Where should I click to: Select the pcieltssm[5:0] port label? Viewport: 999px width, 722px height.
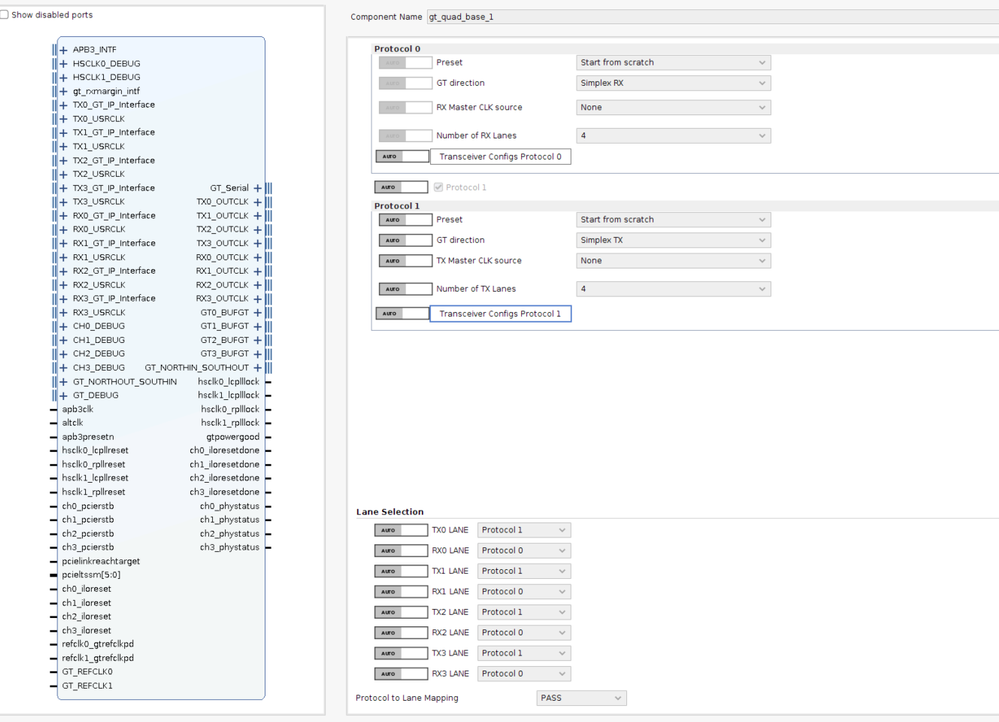[x=91, y=575]
